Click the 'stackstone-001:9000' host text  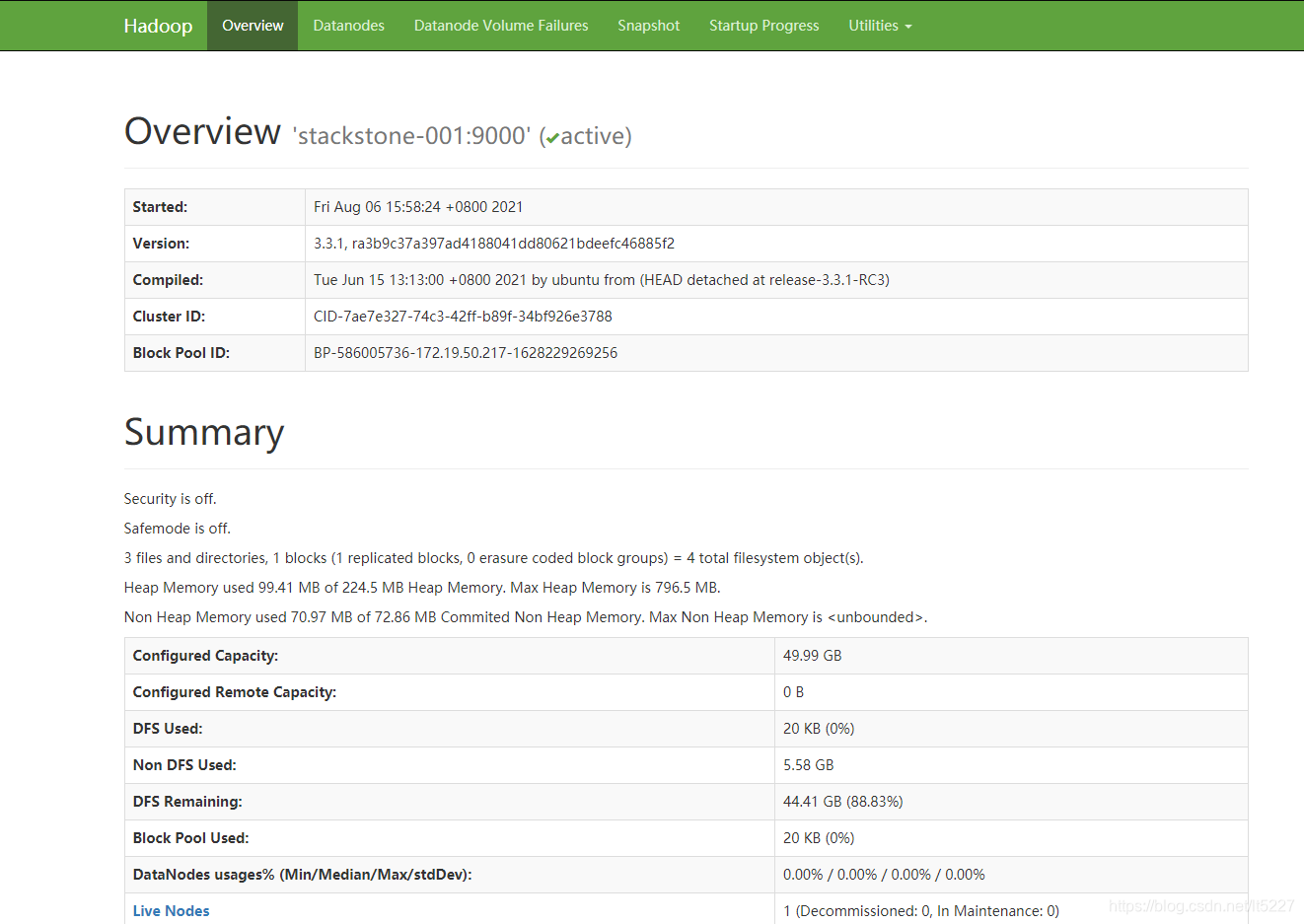411,136
